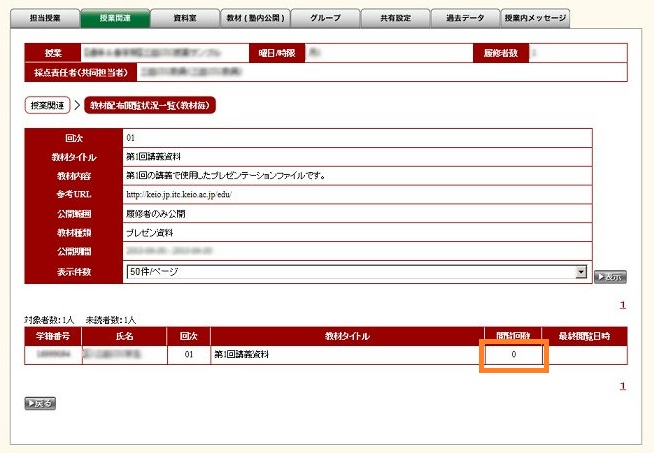
Task: Open the 担当授業 tab
Action: [x=44, y=18]
